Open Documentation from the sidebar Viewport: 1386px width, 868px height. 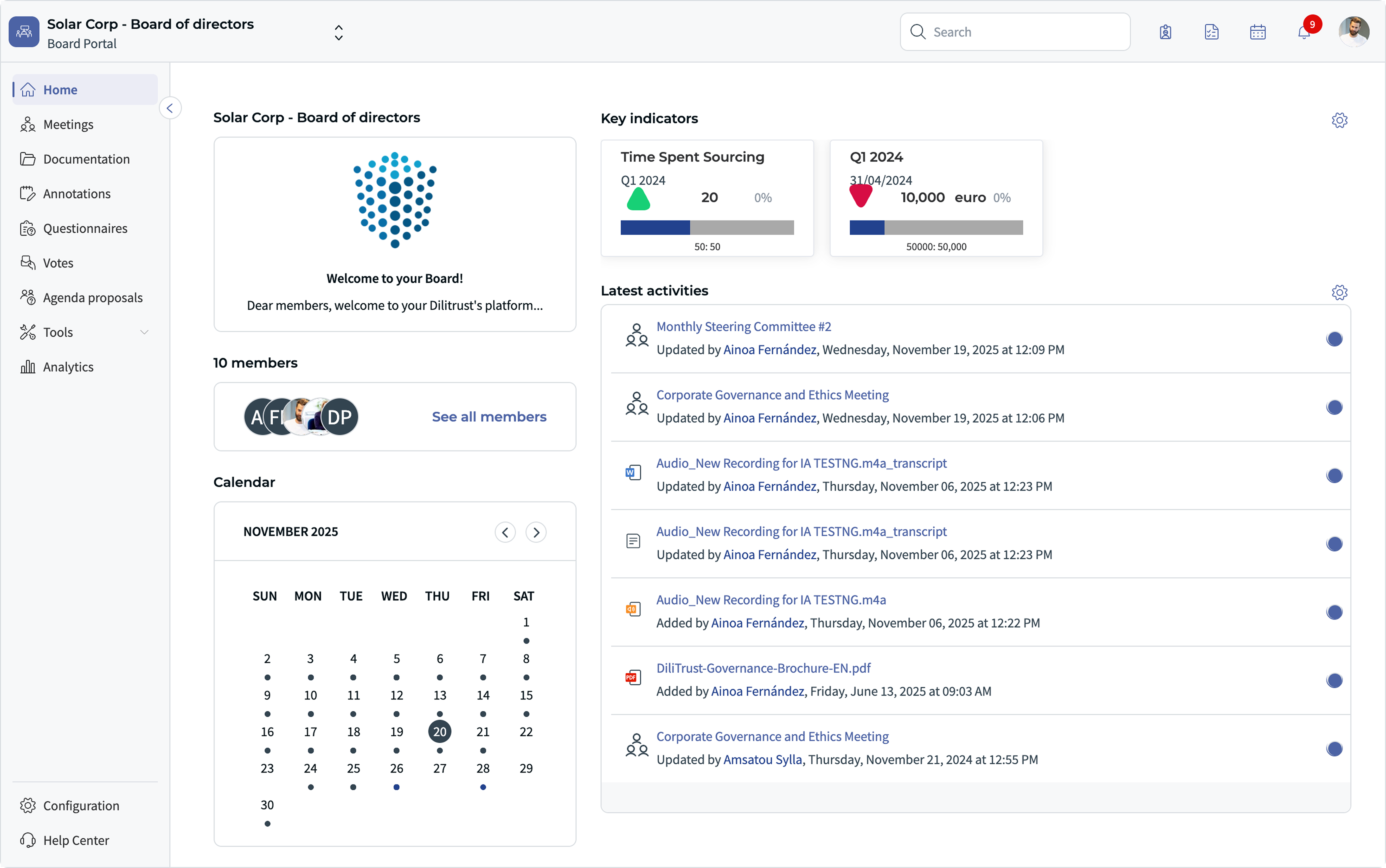(x=86, y=159)
